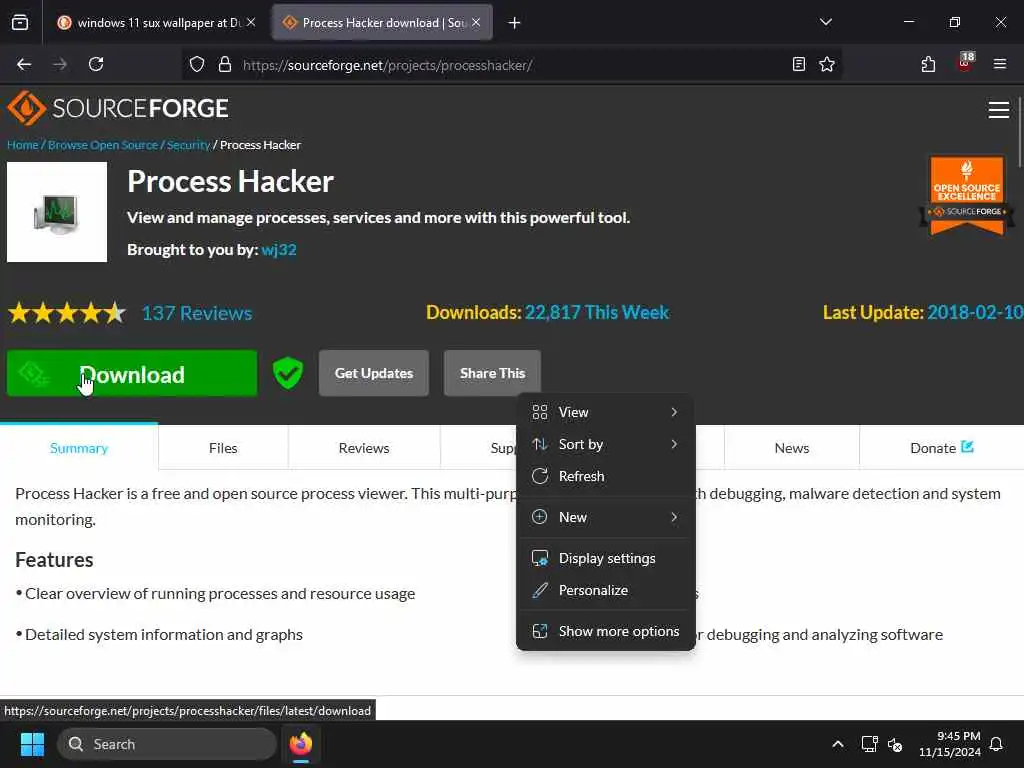The image size is (1024, 768).
Task: Toggle reader view icon in address bar
Action: (x=798, y=64)
